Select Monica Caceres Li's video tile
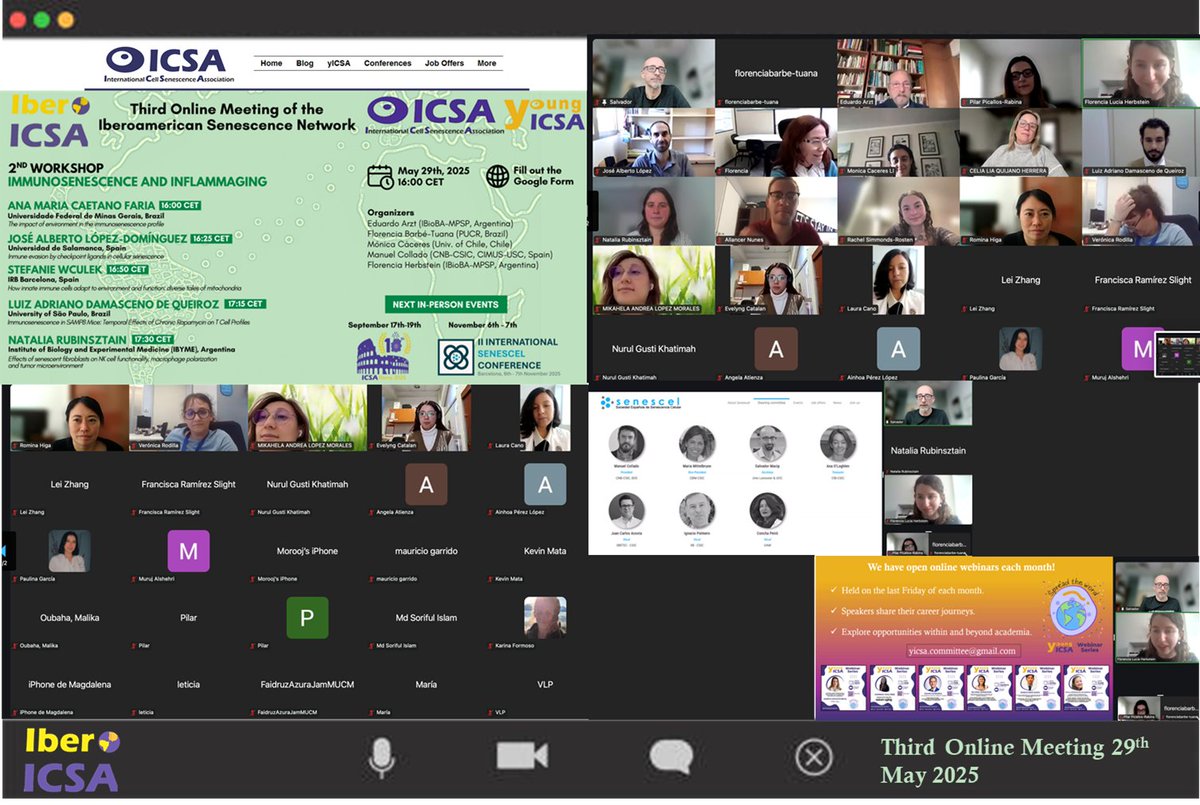Image resolution: width=1200 pixels, height=805 pixels. pyautogui.click(x=897, y=142)
